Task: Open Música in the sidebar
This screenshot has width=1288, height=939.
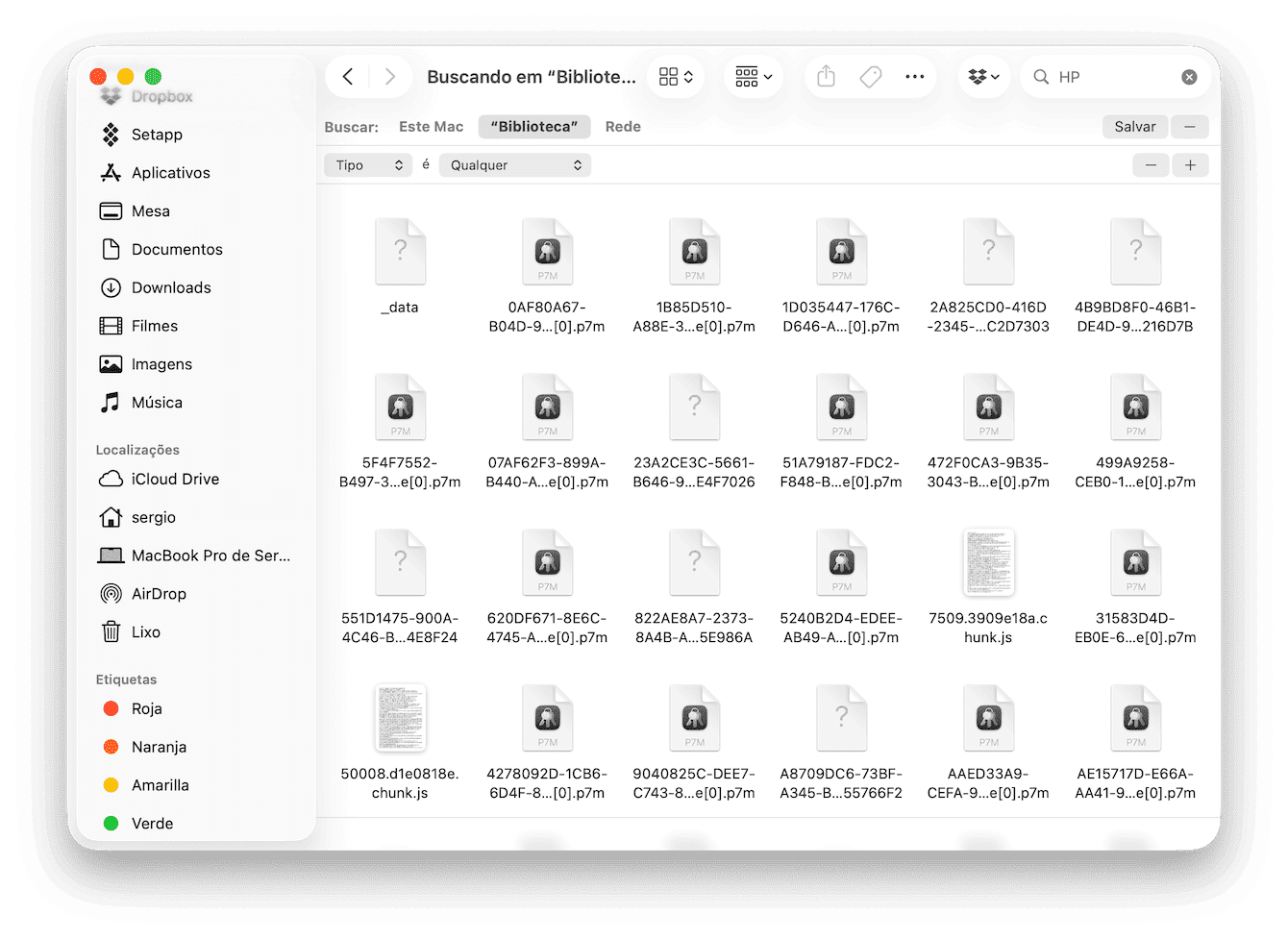Action: (x=157, y=403)
